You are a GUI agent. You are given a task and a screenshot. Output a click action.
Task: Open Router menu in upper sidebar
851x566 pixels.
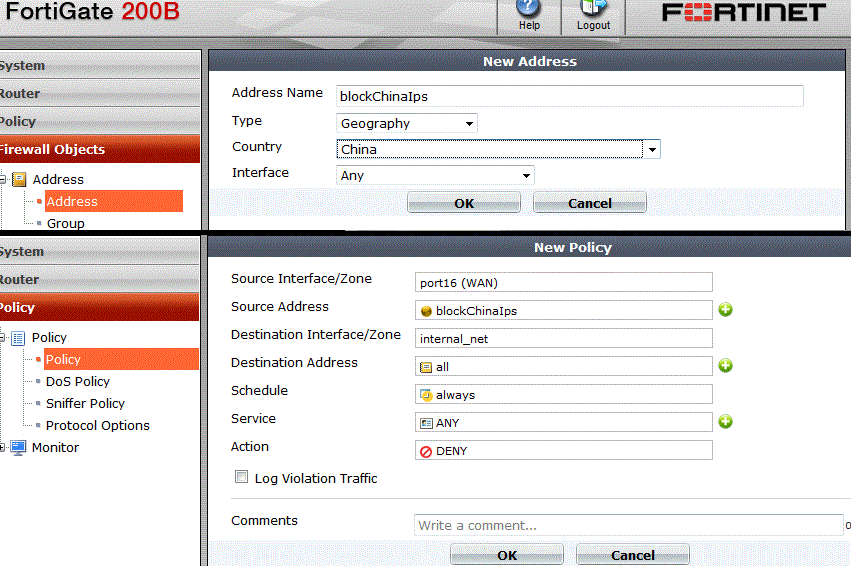click(x=100, y=93)
